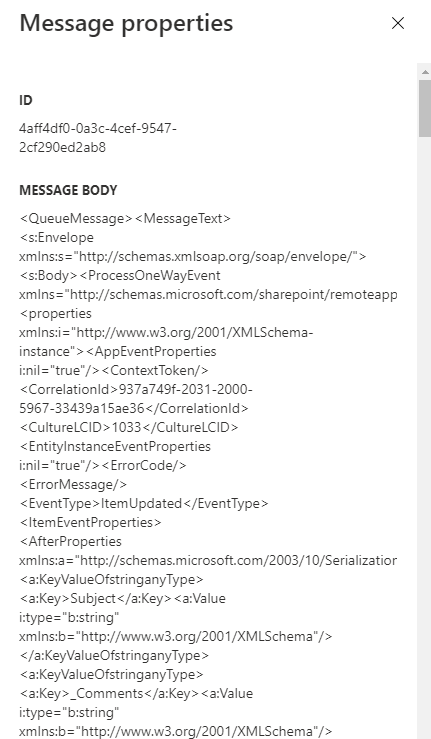Click the Subject key line
The width and height of the screenshot is (431, 739).
tap(123, 599)
